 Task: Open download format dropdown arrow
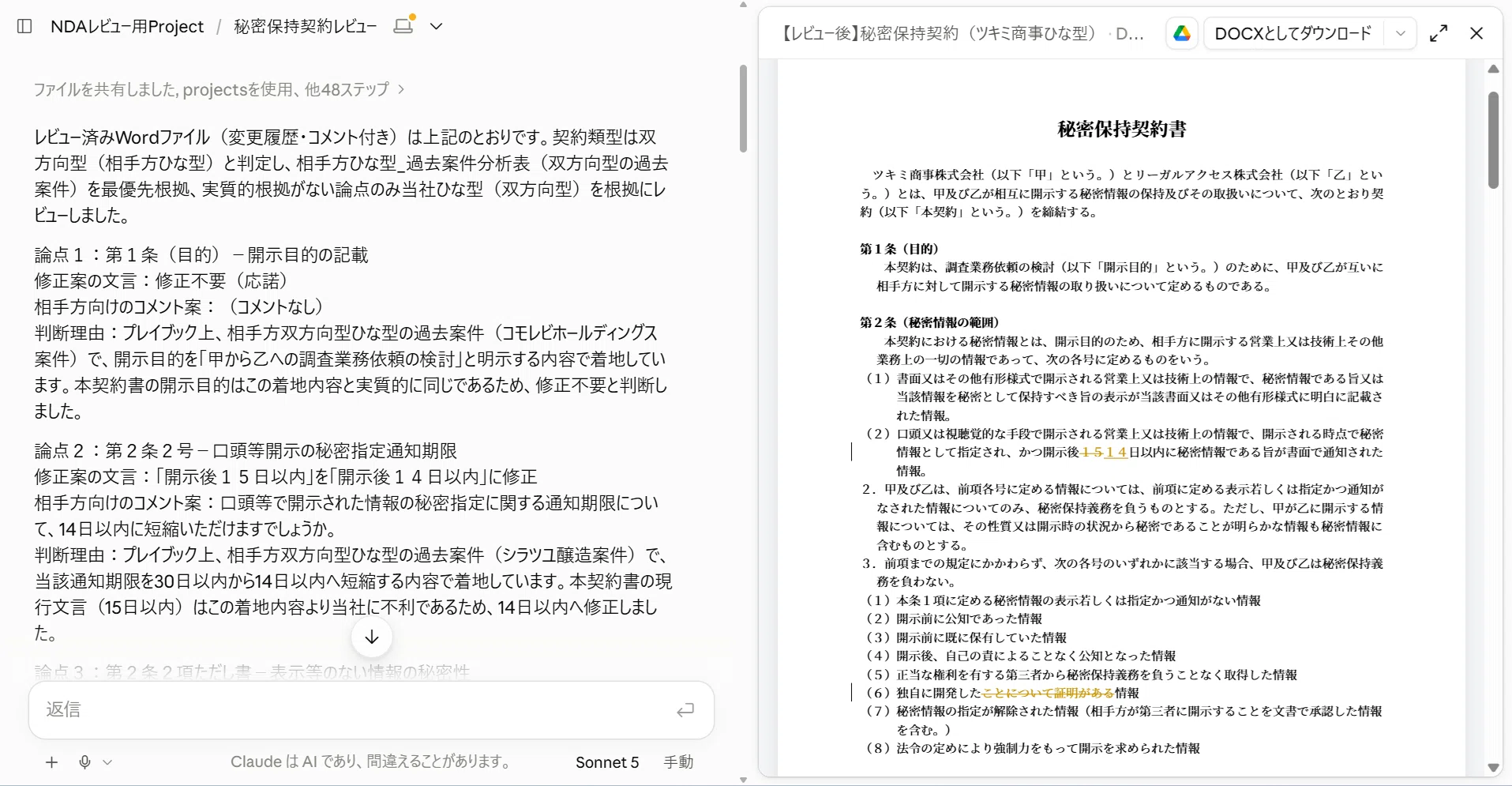click(x=1401, y=33)
